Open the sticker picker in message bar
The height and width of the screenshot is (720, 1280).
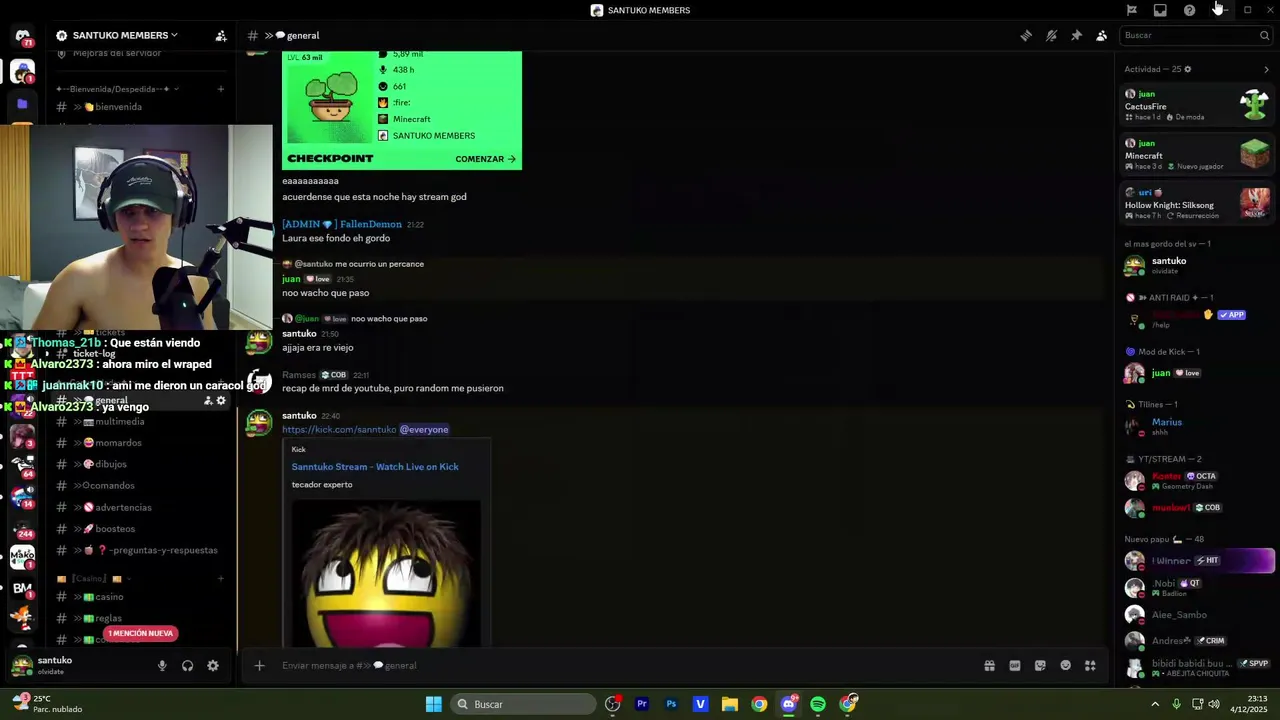coord(1040,666)
